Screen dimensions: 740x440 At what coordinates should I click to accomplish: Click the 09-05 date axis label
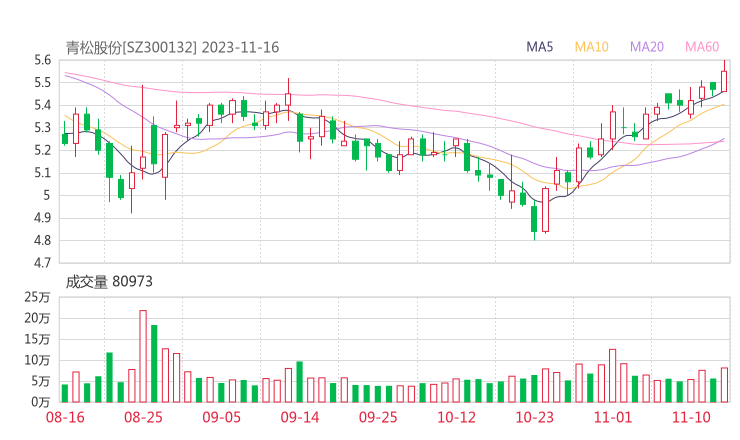pos(221,417)
